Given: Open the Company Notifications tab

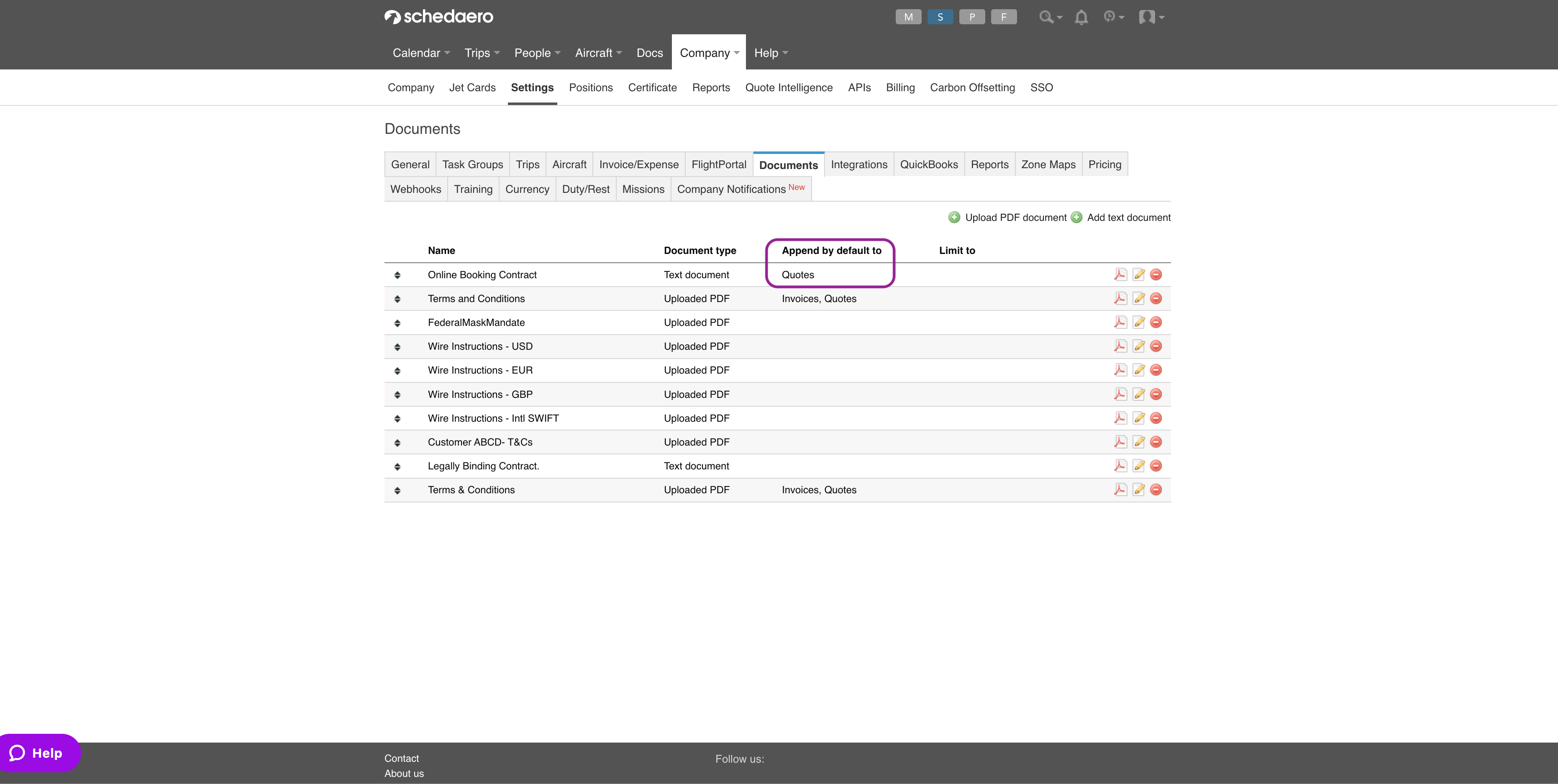Looking at the screenshot, I should pos(741,189).
